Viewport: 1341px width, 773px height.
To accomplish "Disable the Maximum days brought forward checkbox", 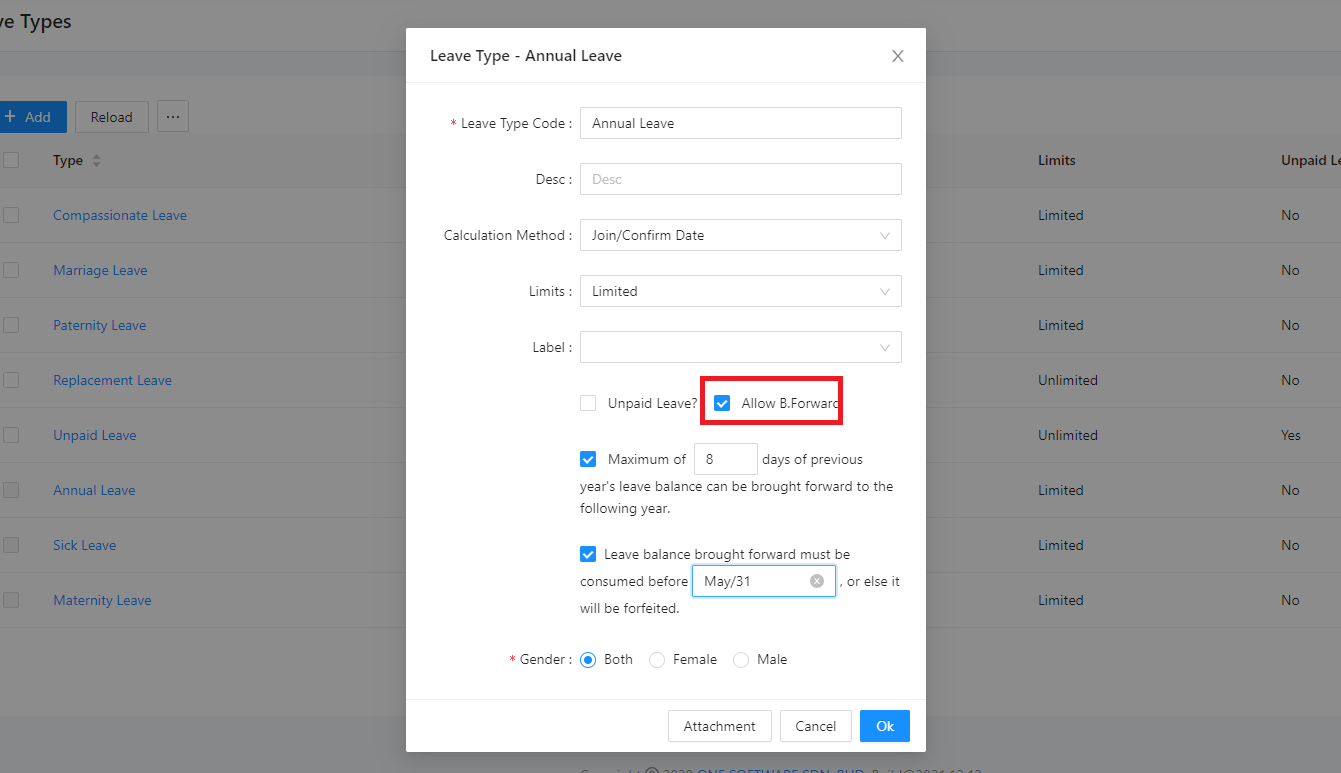I will 588,459.
